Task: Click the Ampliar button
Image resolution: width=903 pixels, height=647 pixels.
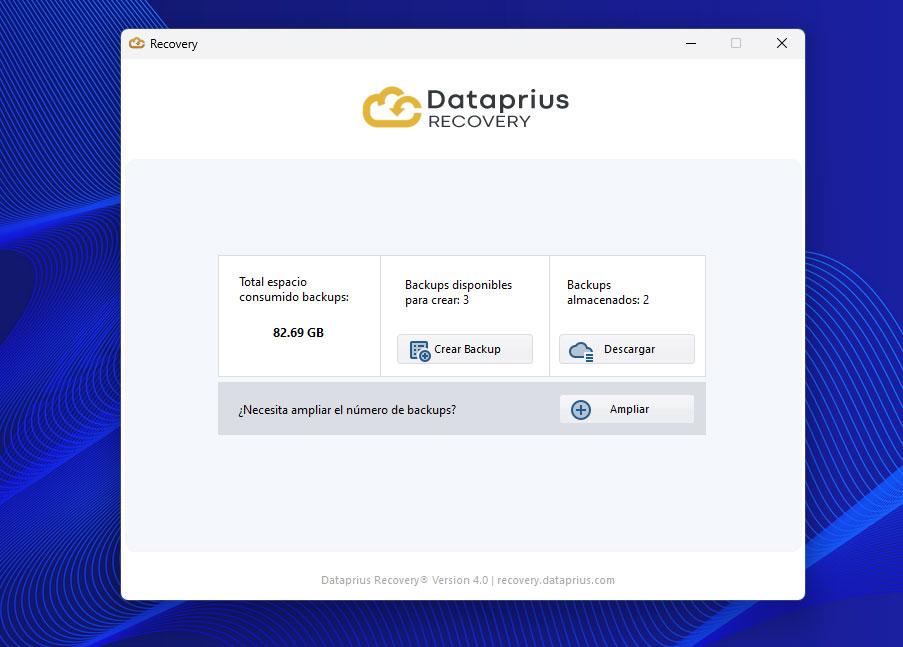Action: [x=627, y=409]
